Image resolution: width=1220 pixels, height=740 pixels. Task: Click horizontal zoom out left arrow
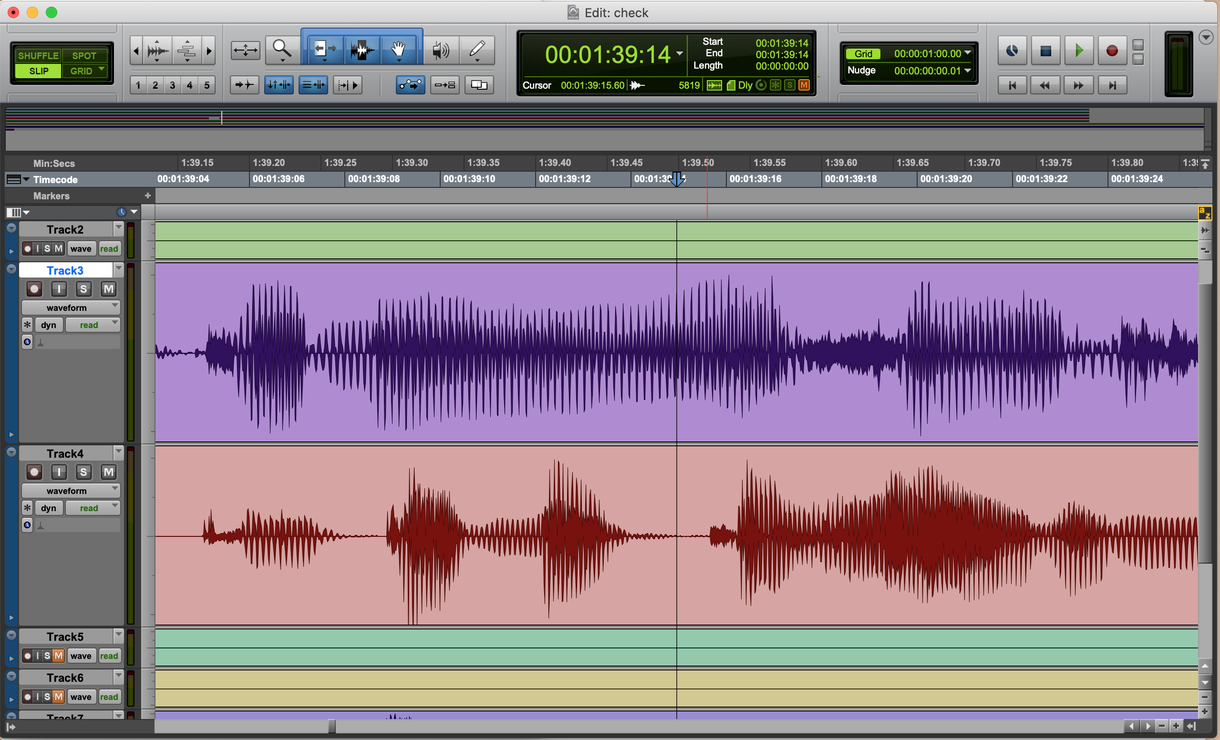click(x=137, y=50)
